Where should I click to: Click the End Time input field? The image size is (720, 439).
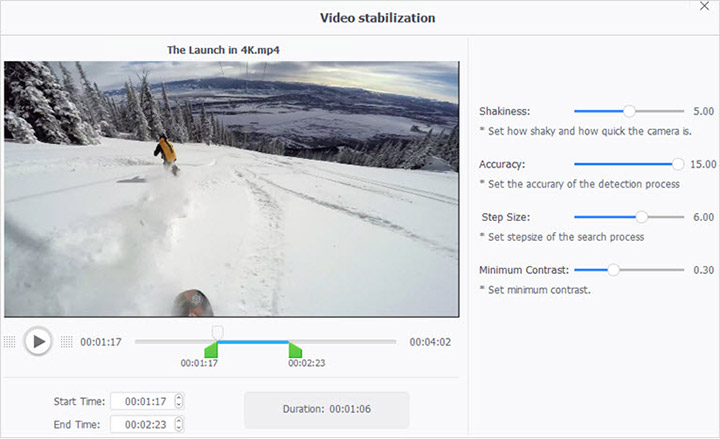(x=141, y=424)
